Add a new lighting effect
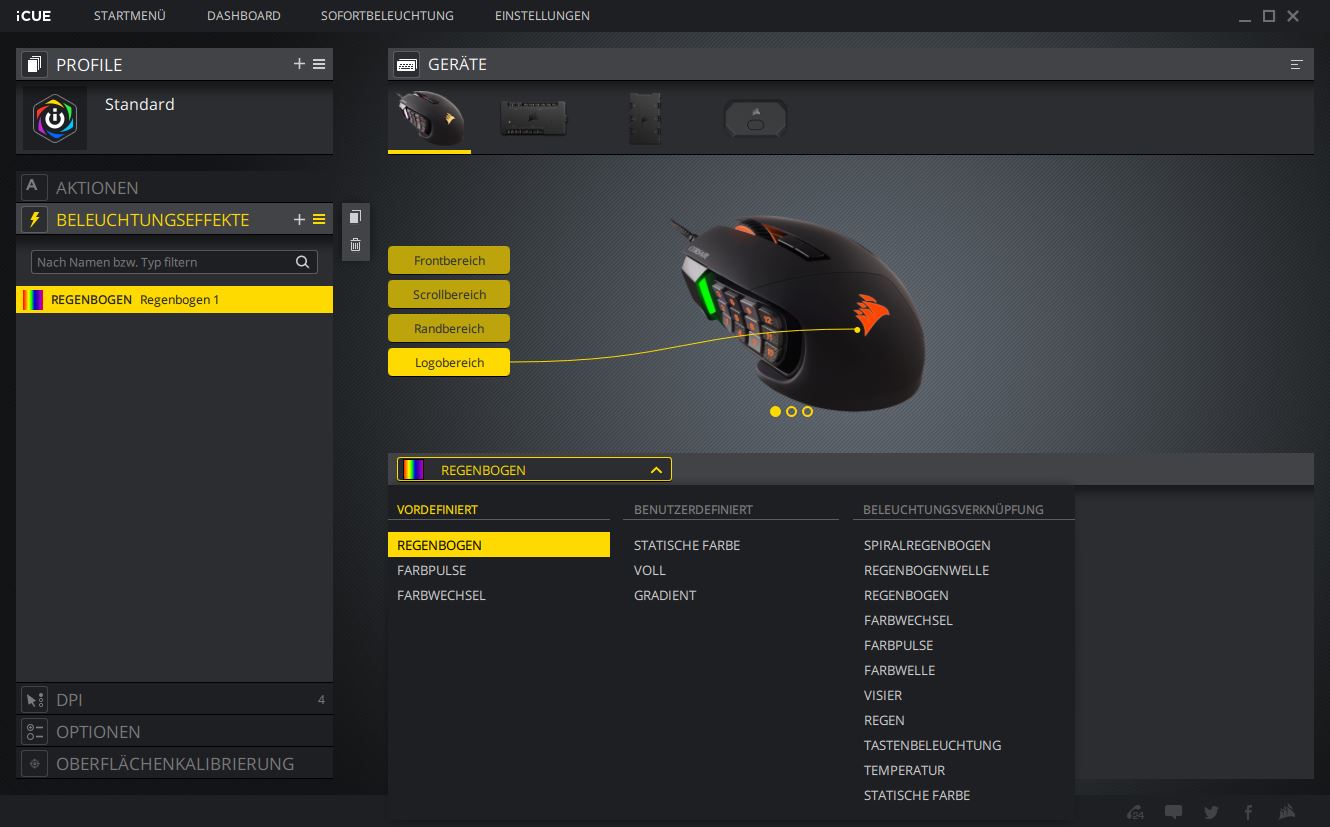Image resolution: width=1330 pixels, height=827 pixels. [x=299, y=219]
